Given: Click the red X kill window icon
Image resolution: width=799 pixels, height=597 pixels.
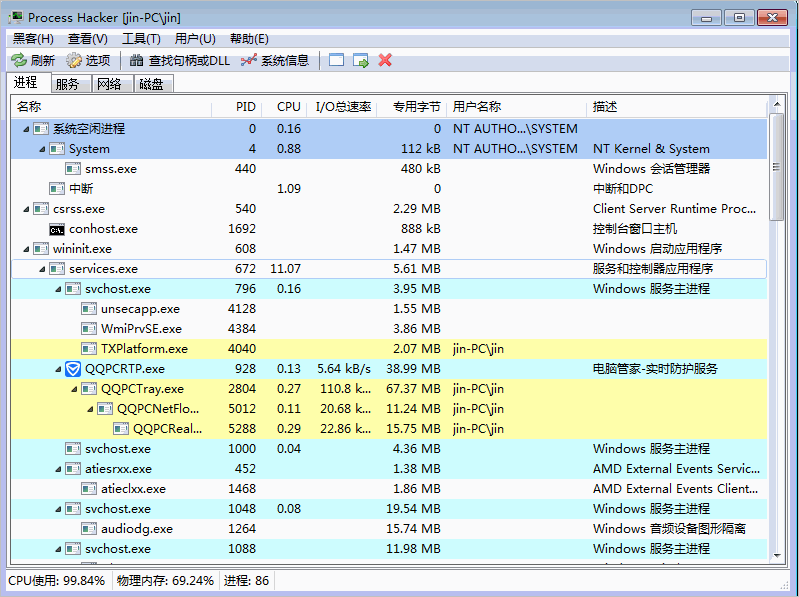Looking at the screenshot, I should pos(385,60).
